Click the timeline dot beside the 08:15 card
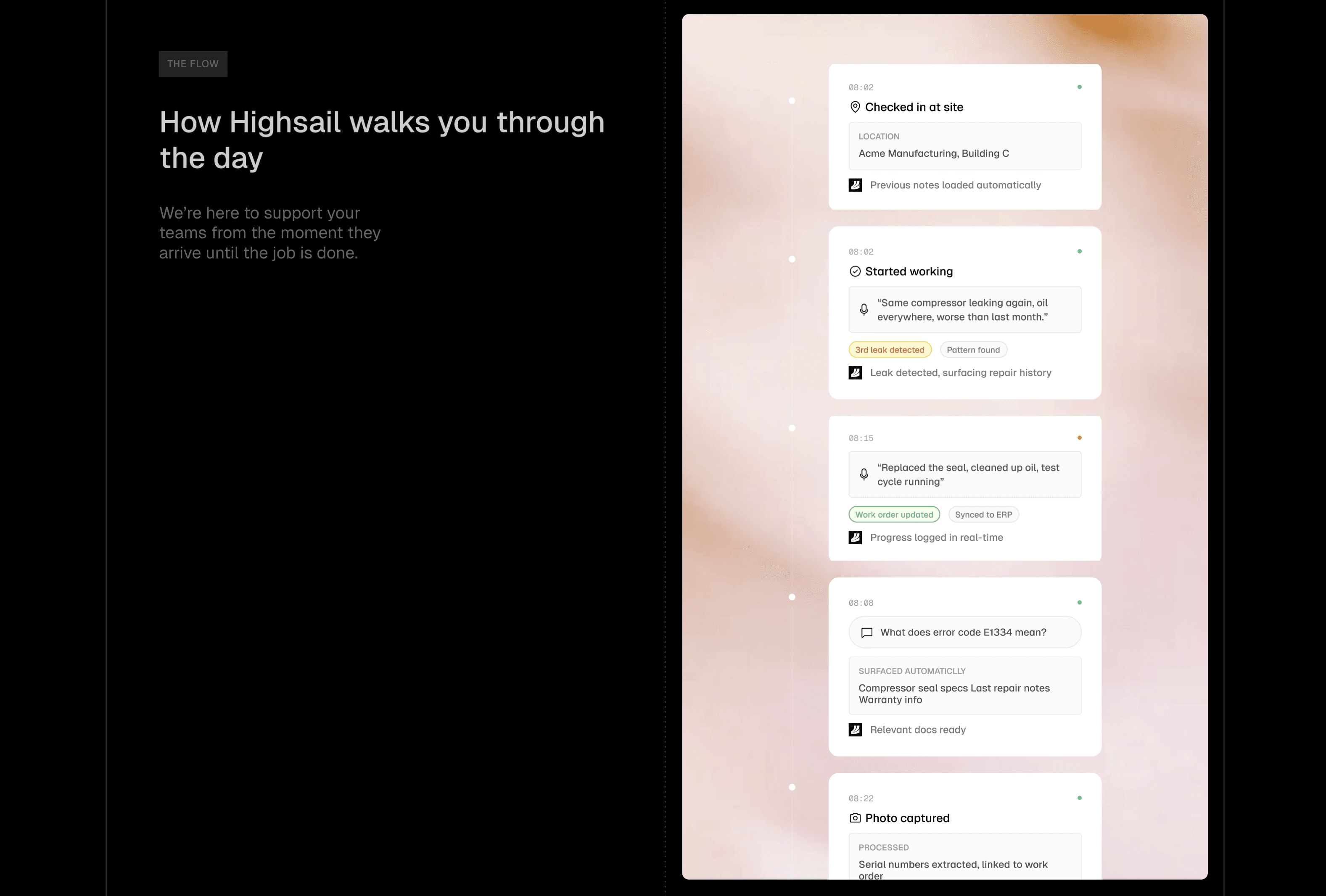 [x=791, y=428]
